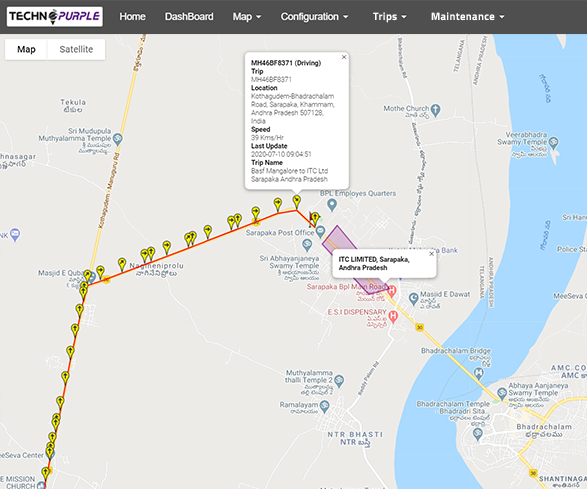The image size is (587, 489).
Task: Click the E.S.I Dispensary hospital pin
Action: pyautogui.click(x=393, y=317)
